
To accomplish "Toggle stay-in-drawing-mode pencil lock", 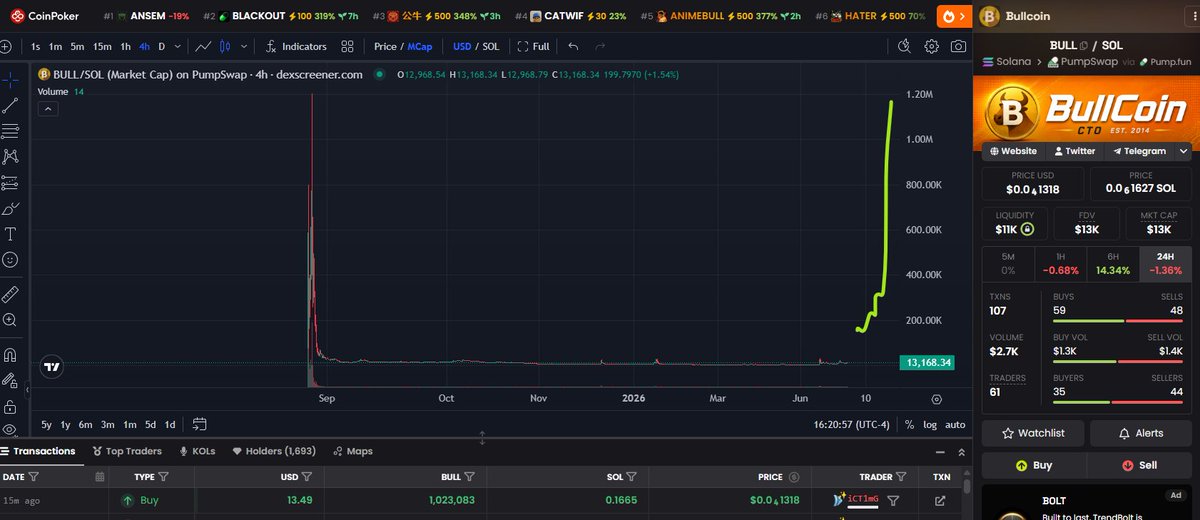I will 11,380.
